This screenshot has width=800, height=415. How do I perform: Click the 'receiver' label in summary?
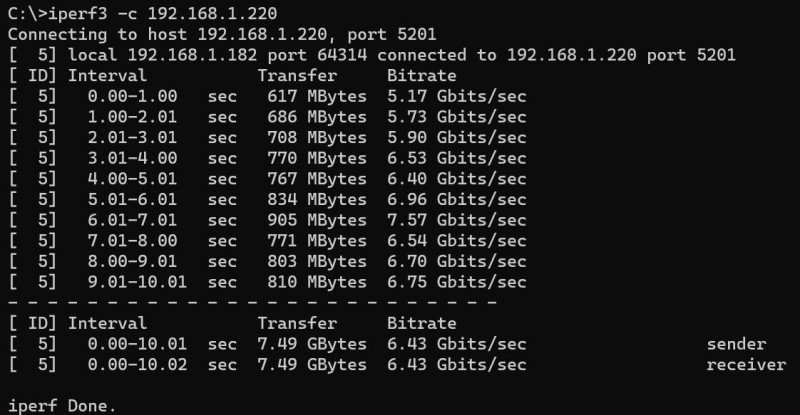[x=746, y=365]
